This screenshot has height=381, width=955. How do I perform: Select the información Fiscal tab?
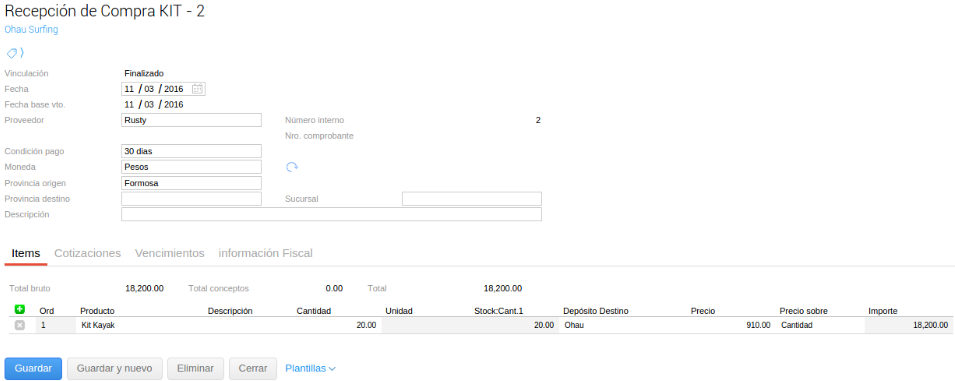(x=266, y=253)
